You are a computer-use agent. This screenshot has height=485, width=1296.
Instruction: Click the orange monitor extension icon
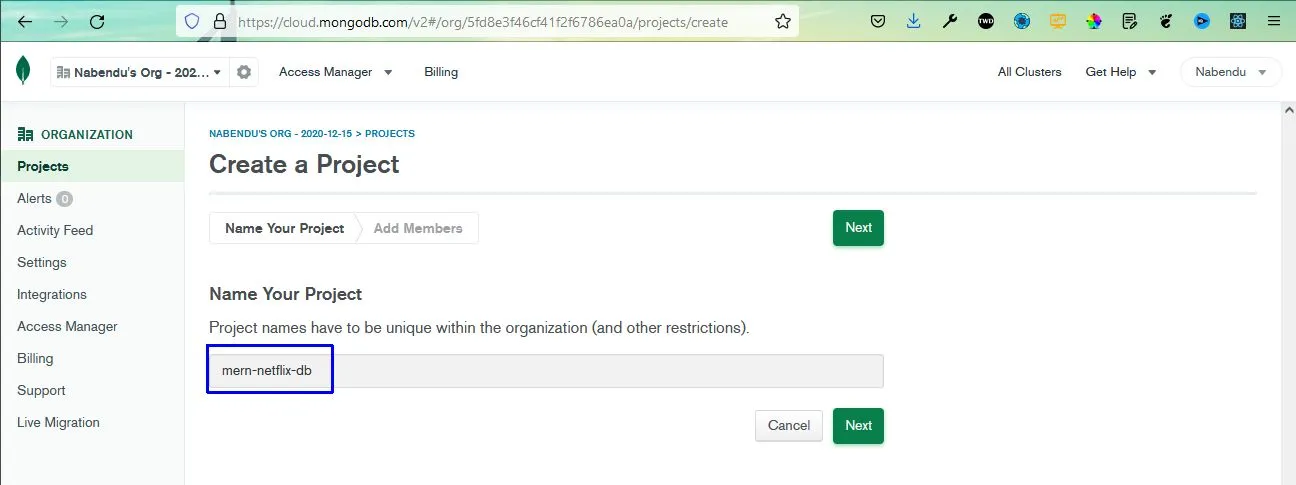[x=1058, y=21]
